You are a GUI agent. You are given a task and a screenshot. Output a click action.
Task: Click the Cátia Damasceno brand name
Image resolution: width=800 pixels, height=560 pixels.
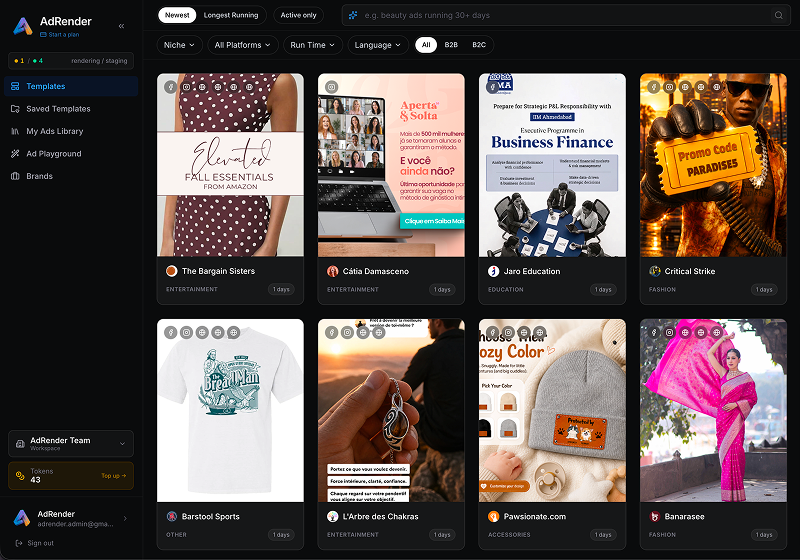[376, 271]
